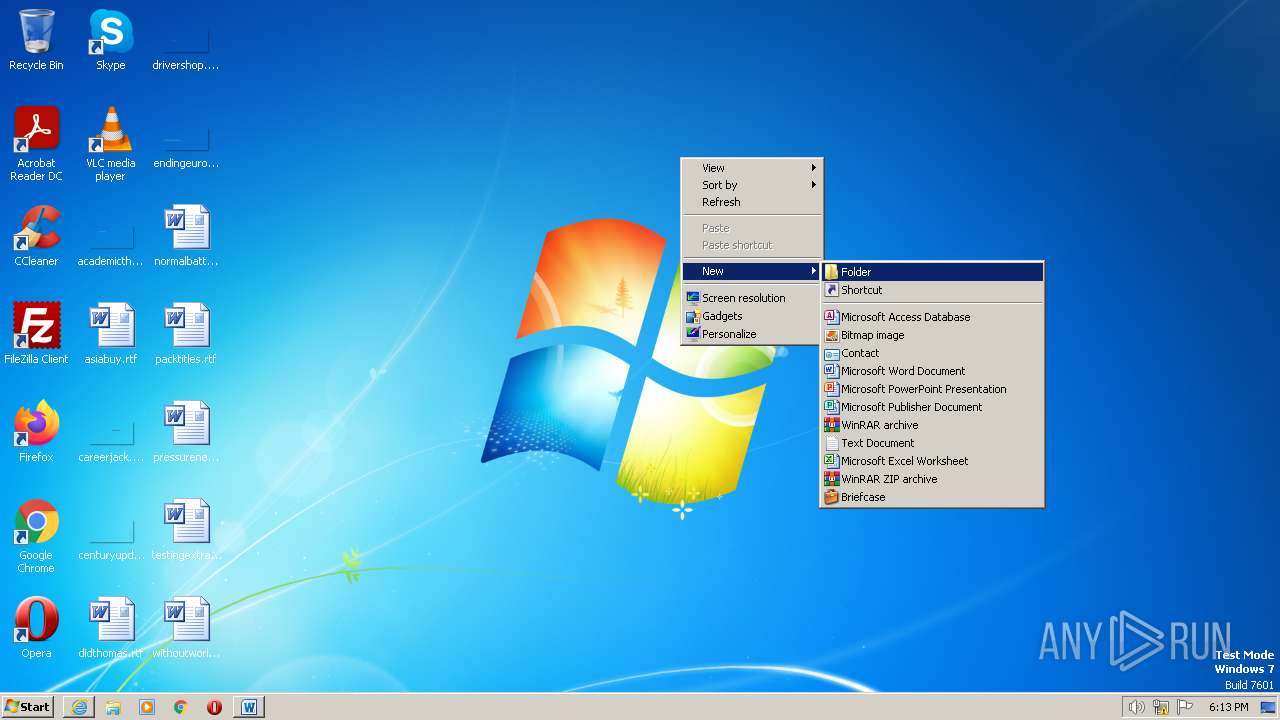Select the packtitles.rtf document icon
1280x720 pixels.
click(x=185, y=334)
